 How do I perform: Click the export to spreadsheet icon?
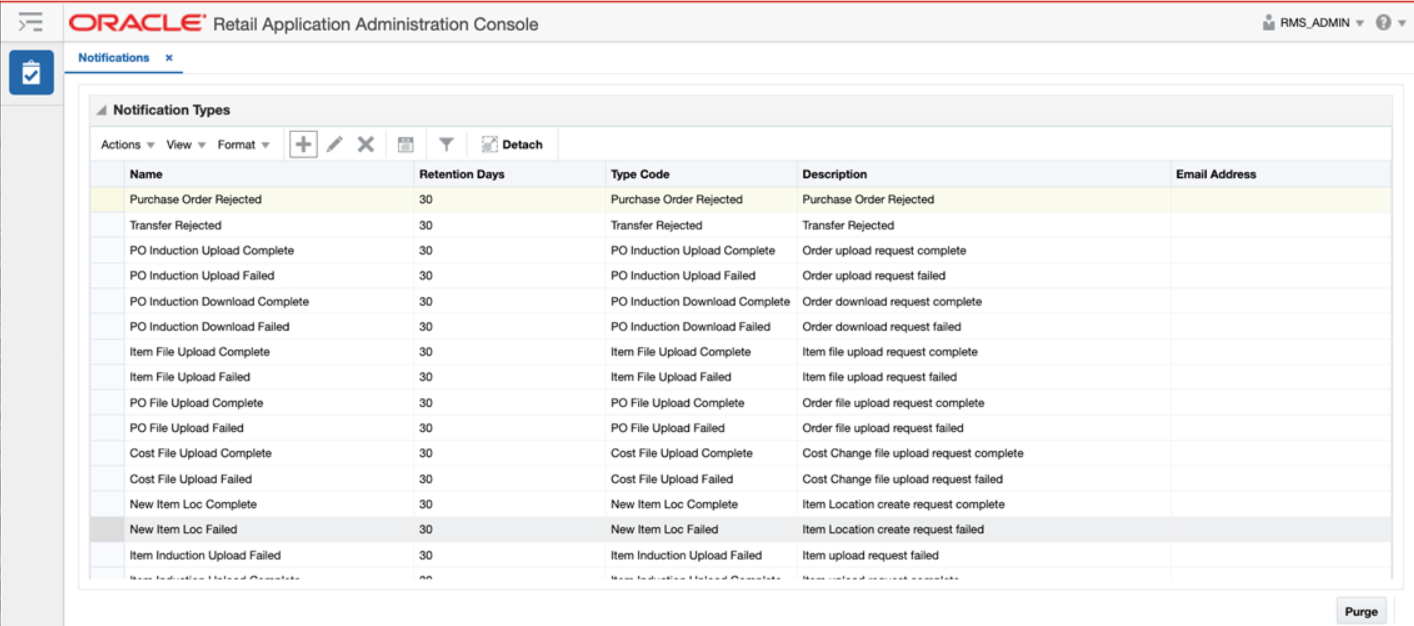(x=405, y=144)
